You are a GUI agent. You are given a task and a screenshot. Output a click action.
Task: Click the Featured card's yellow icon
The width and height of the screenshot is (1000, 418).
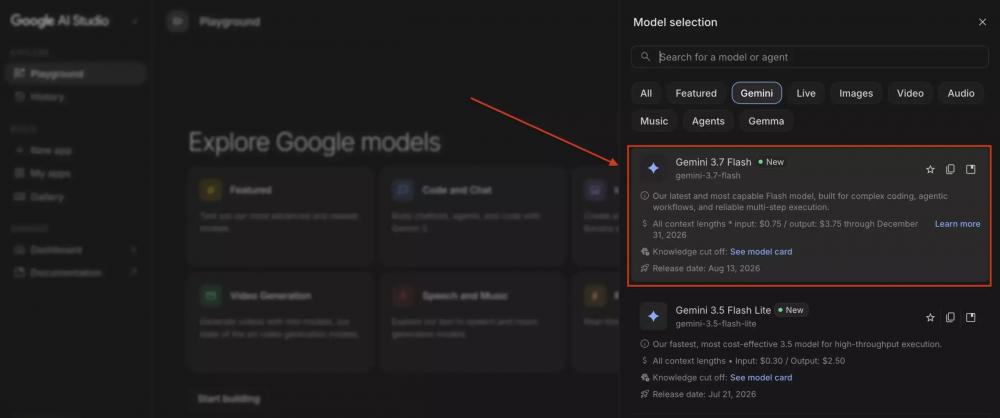pos(210,190)
